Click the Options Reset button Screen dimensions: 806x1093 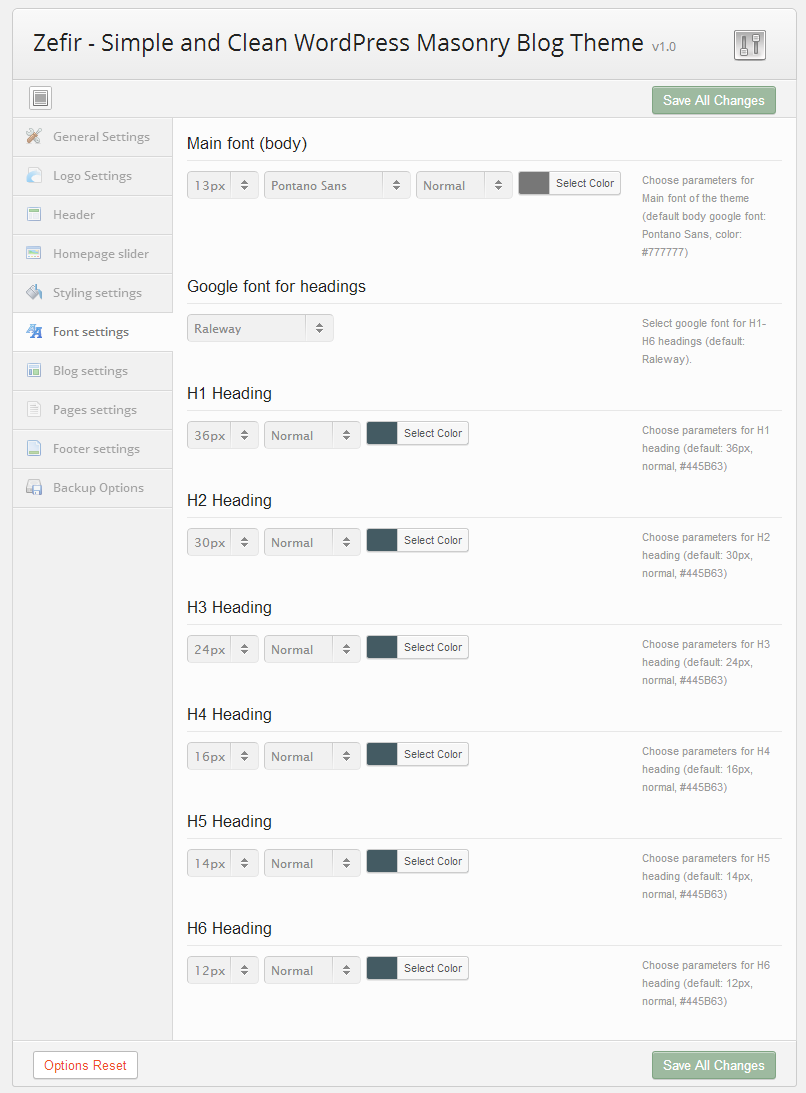pyautogui.click(x=85, y=1065)
